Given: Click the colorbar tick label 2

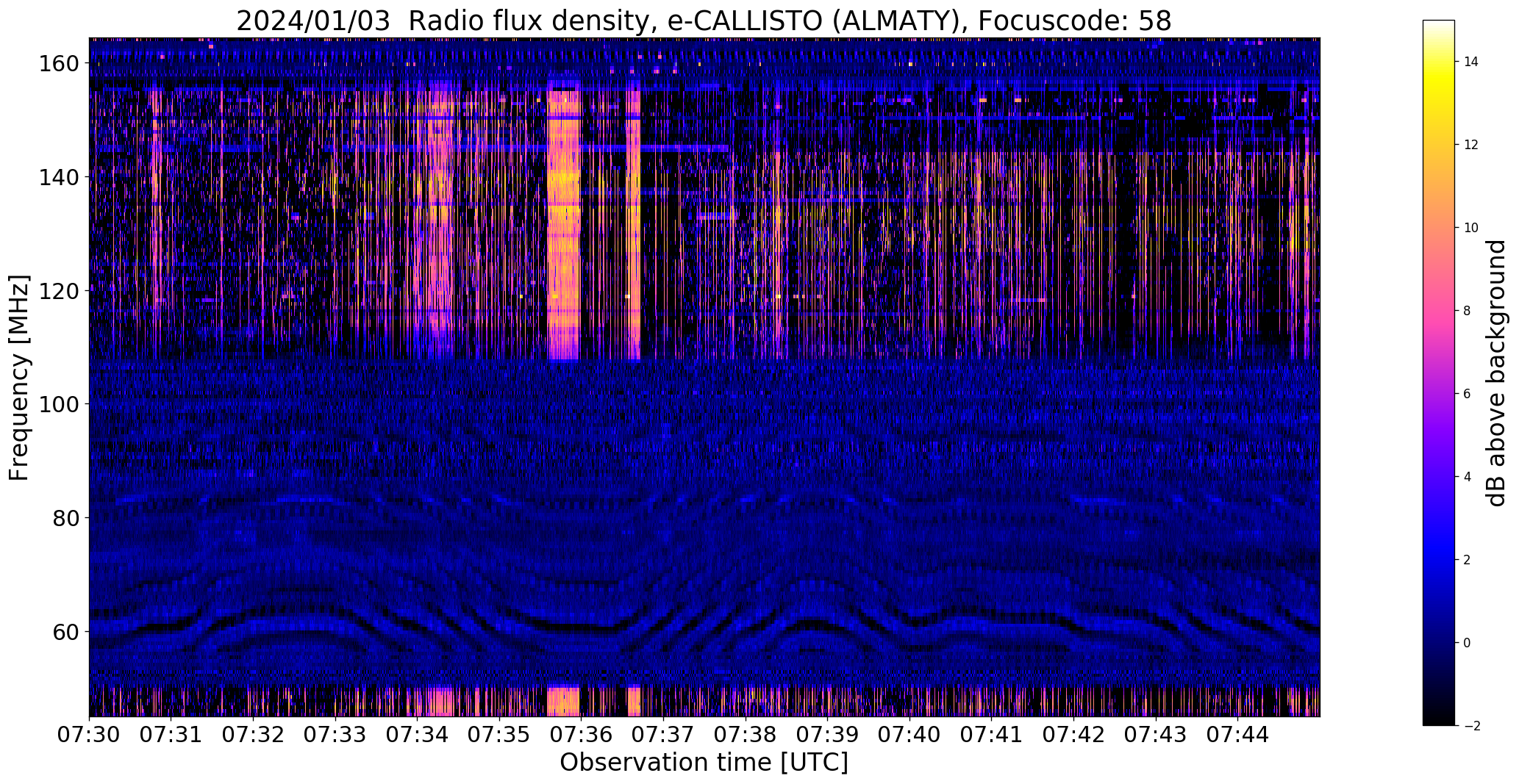Looking at the screenshot, I should click(x=1468, y=560).
